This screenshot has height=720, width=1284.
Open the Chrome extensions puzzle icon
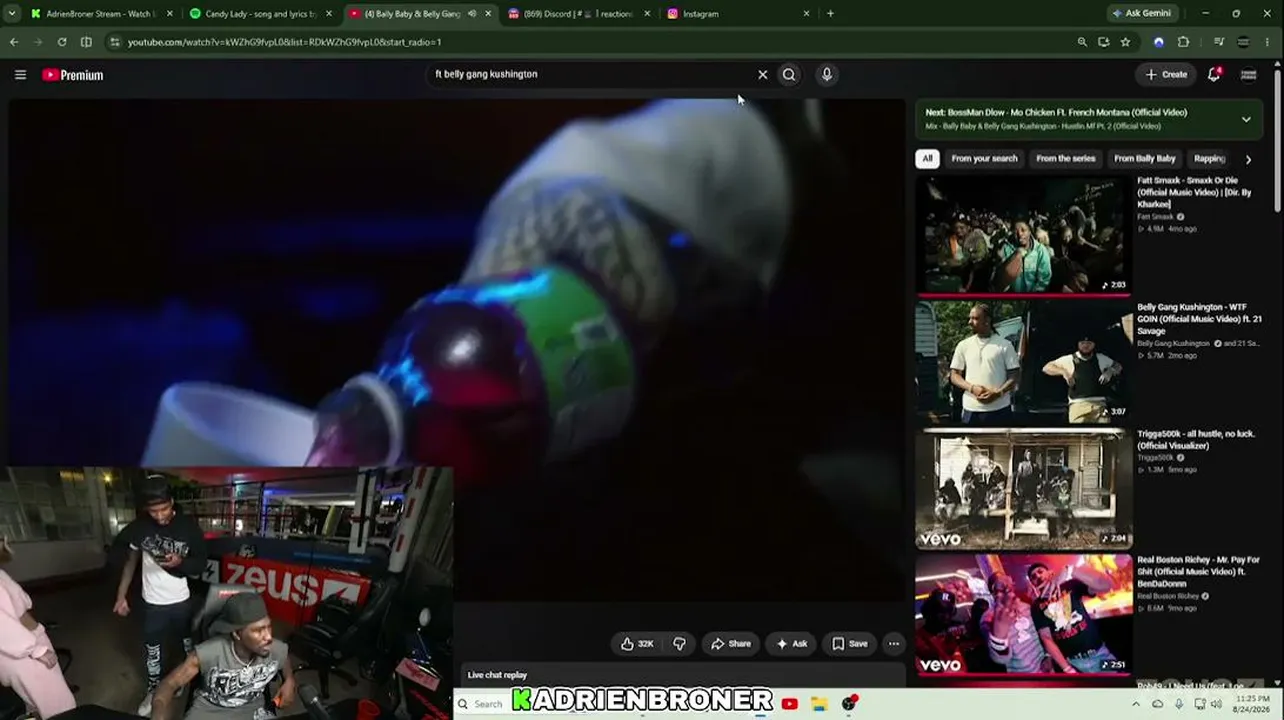tap(1184, 42)
